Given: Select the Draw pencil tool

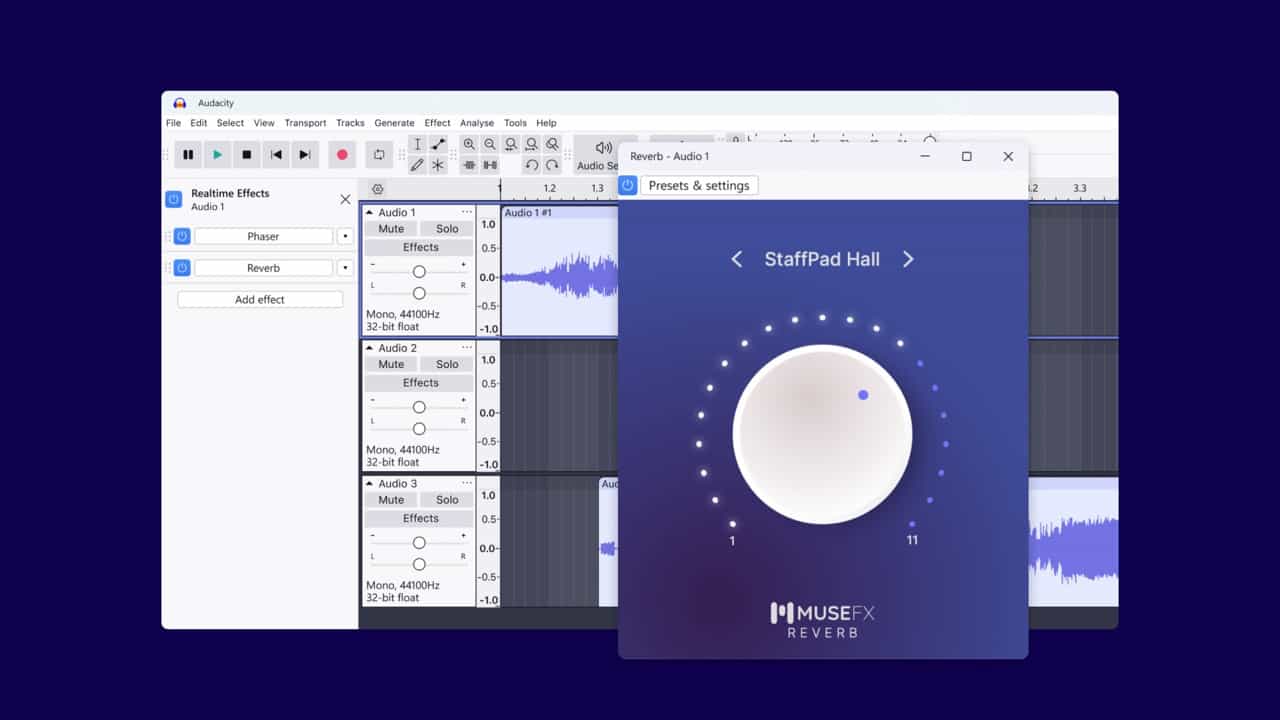Looking at the screenshot, I should 417,165.
